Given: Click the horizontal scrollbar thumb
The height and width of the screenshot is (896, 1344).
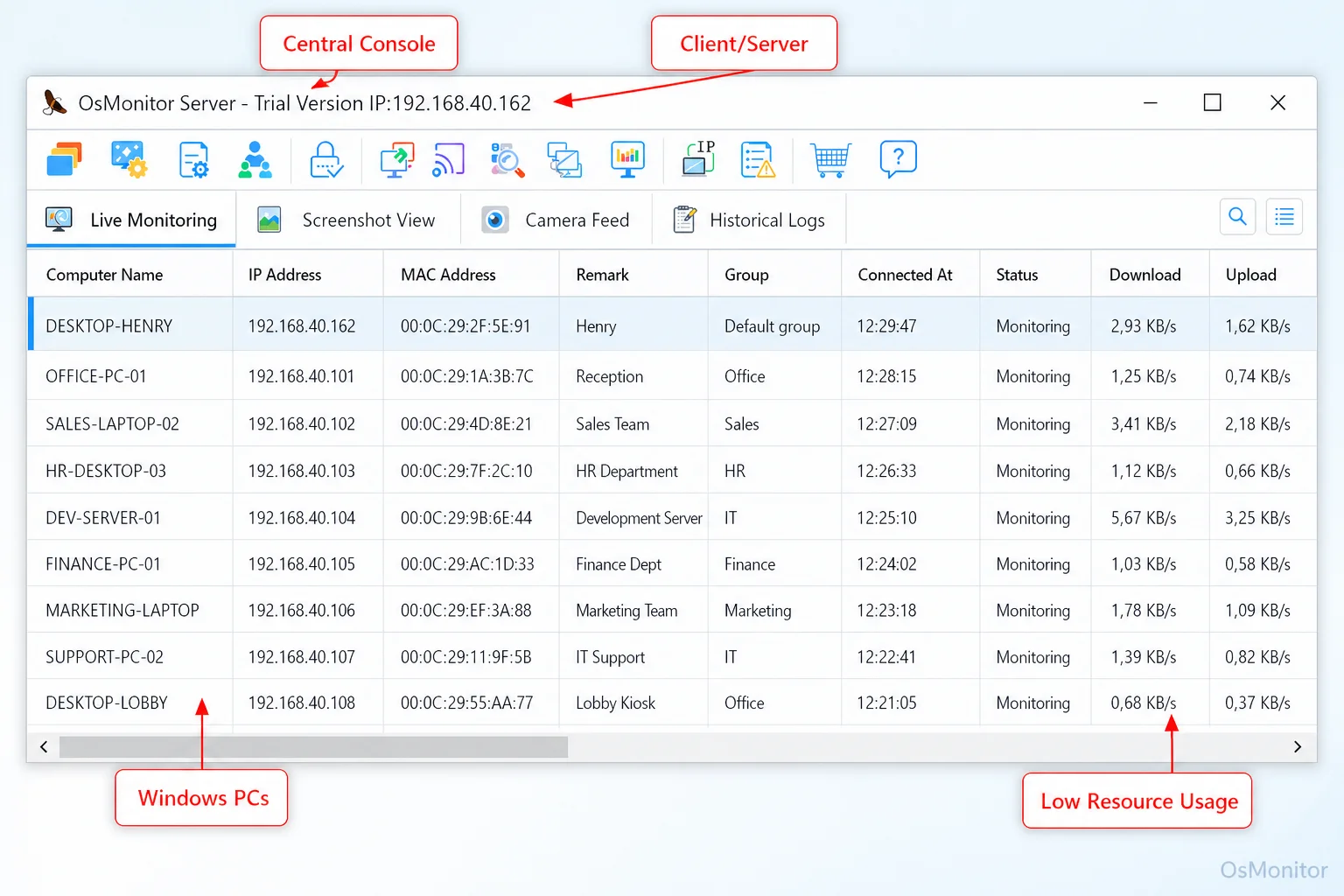Looking at the screenshot, I should click(313, 746).
